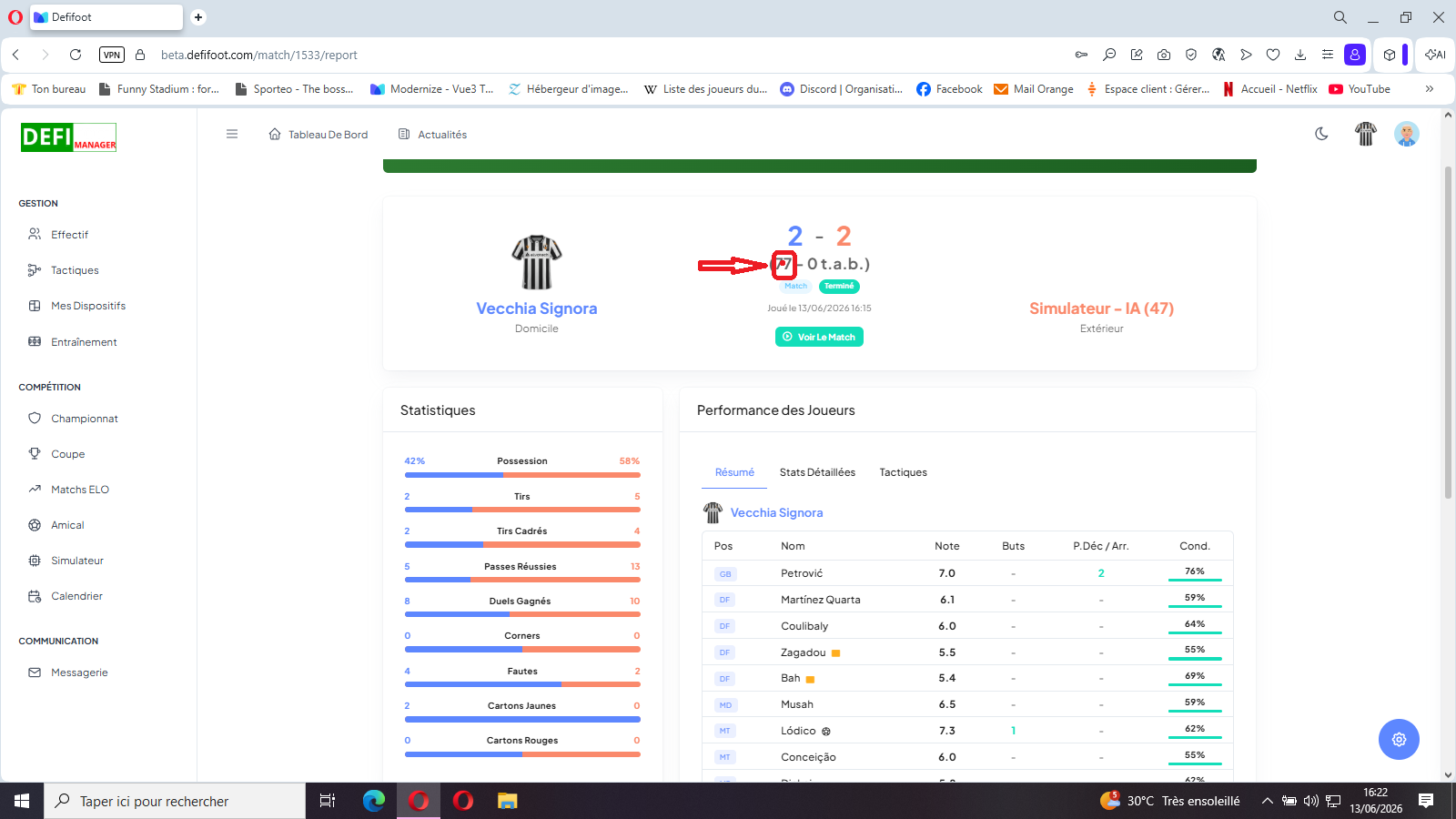1456x819 pixels.
Task: Select player Petrović row
Action: (967, 573)
